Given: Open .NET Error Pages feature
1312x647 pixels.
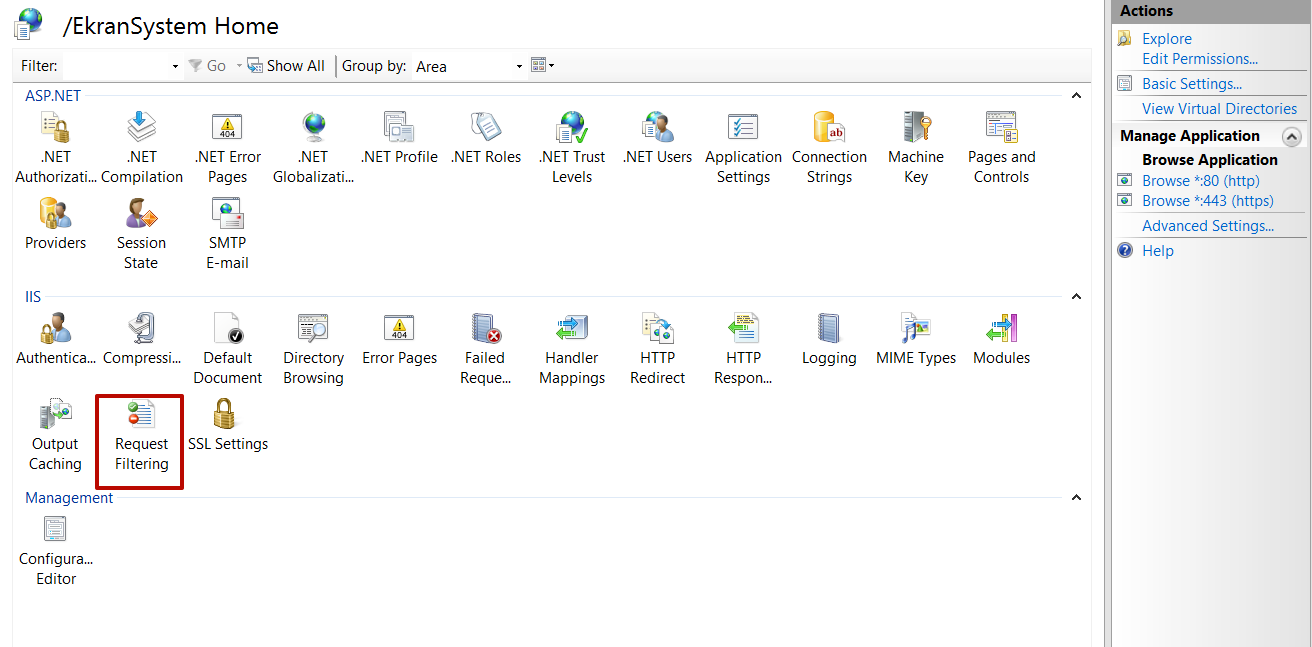Looking at the screenshot, I should coord(228,147).
